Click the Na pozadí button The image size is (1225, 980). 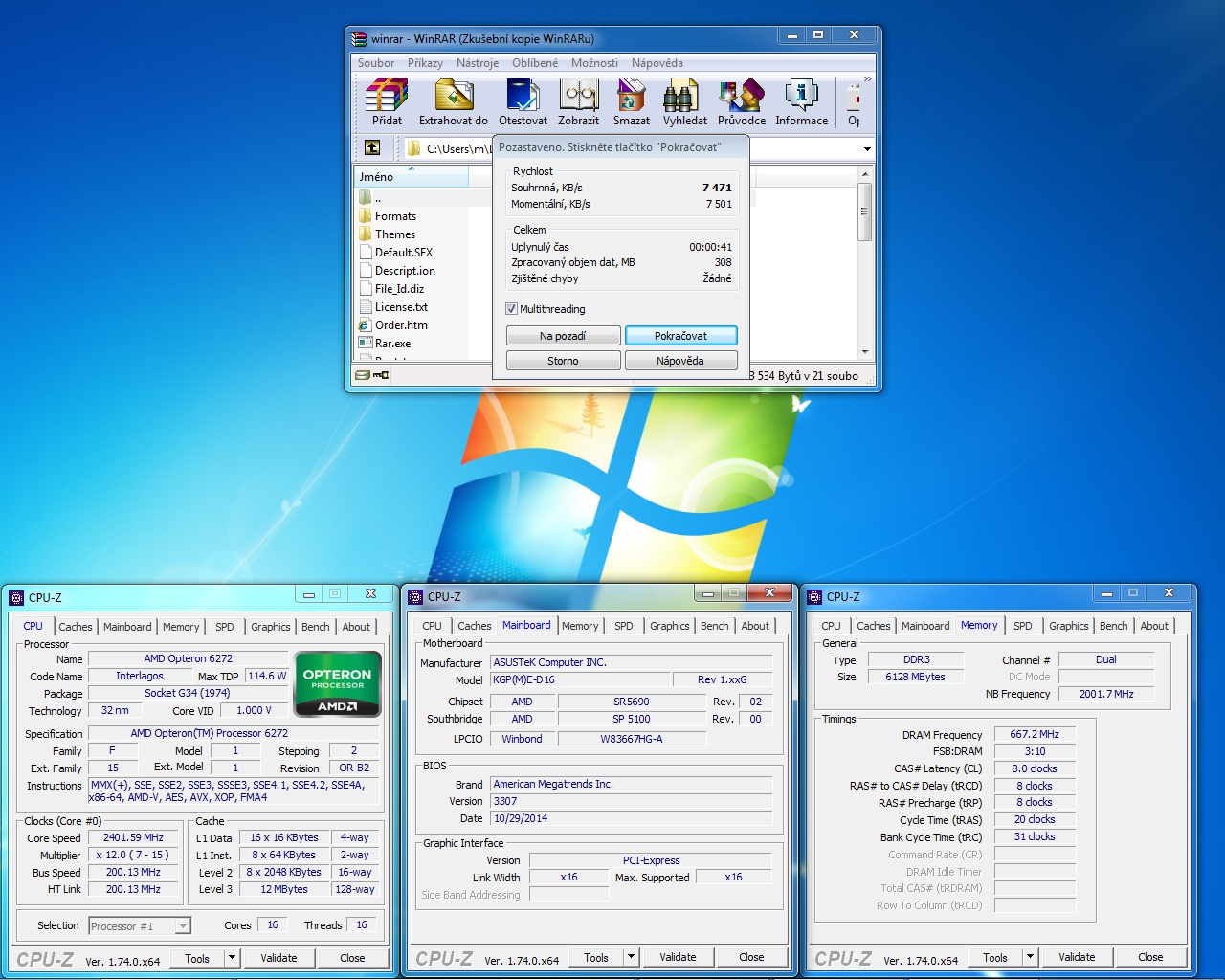pyautogui.click(x=563, y=336)
